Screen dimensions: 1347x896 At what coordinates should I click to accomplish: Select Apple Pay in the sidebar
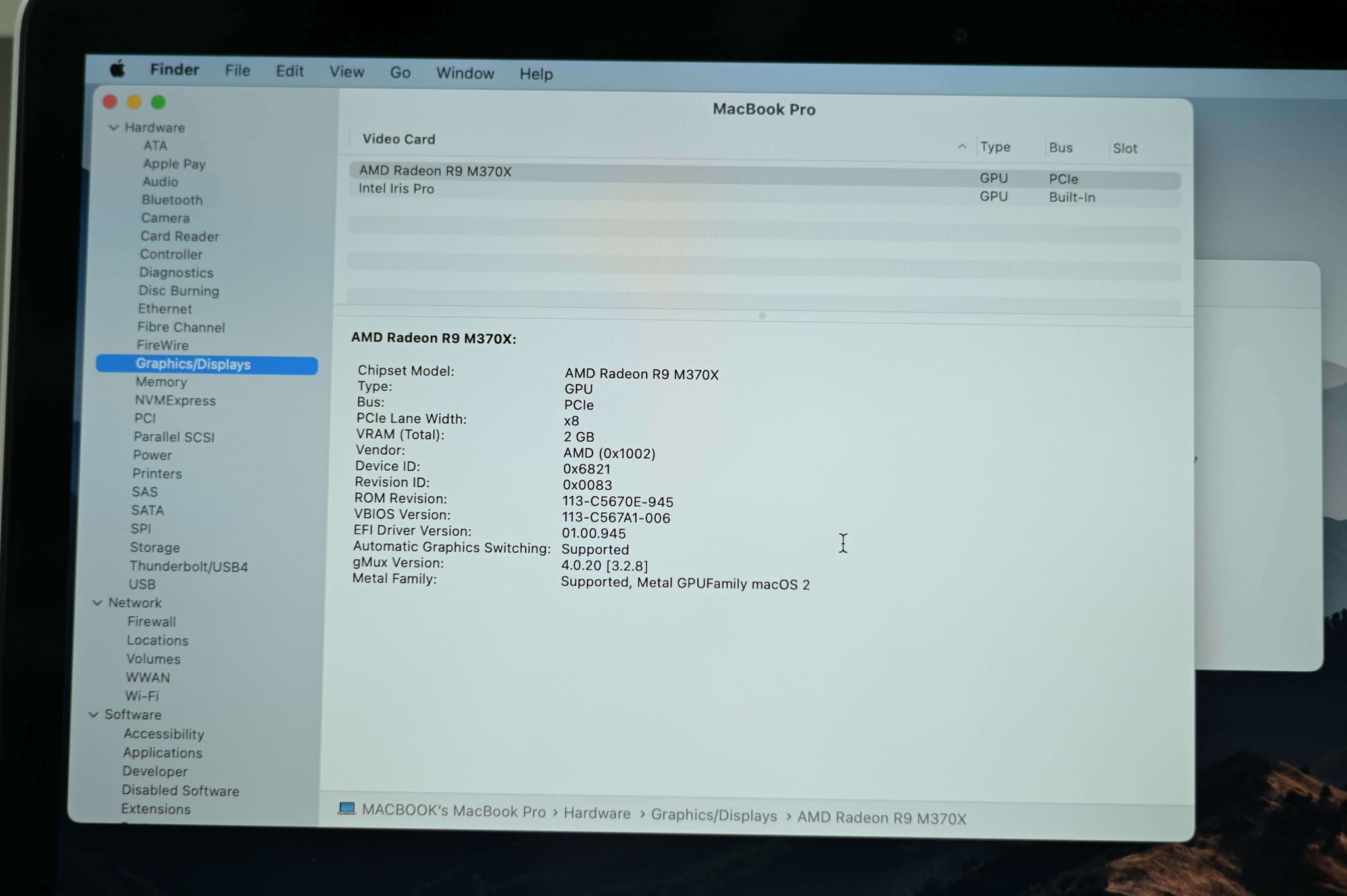[x=174, y=164]
